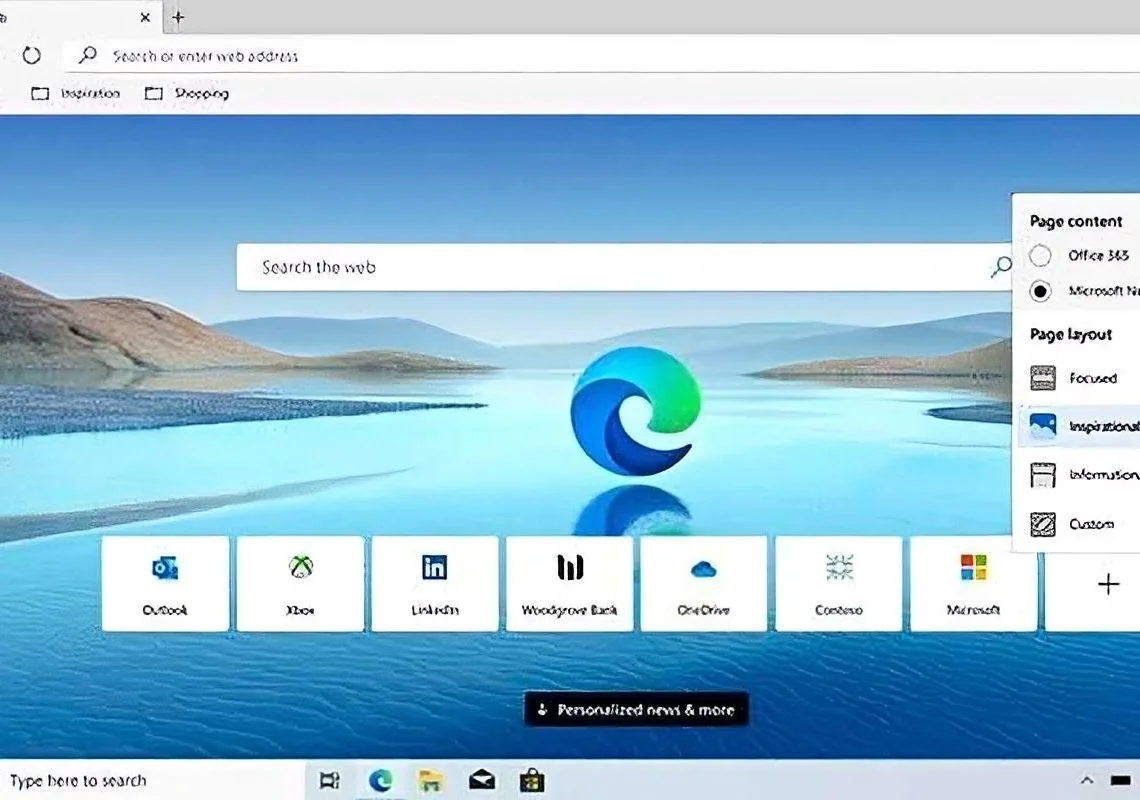Click the Windows taskbar search box

click(x=153, y=780)
